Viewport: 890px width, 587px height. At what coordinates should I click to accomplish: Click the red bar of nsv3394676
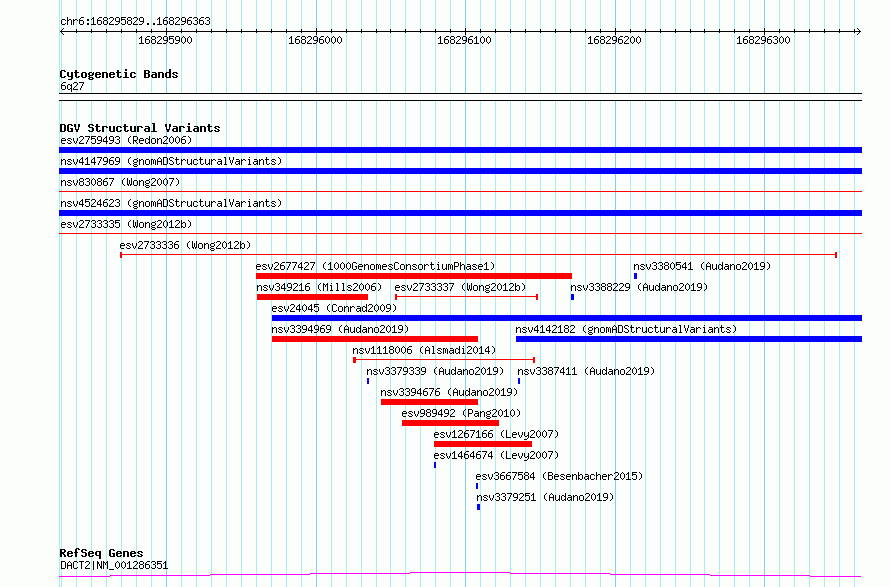click(x=429, y=402)
